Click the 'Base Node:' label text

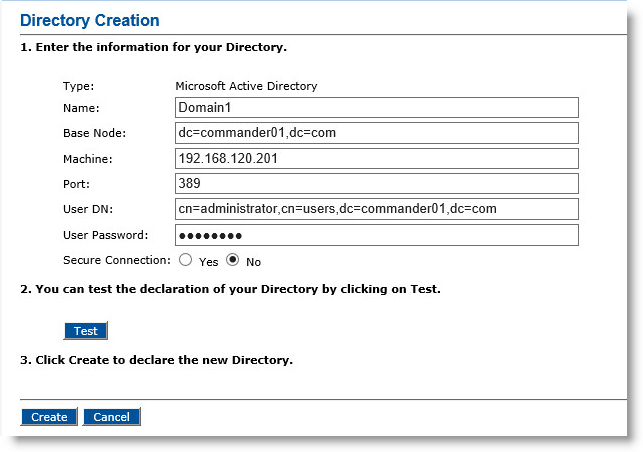click(x=94, y=133)
